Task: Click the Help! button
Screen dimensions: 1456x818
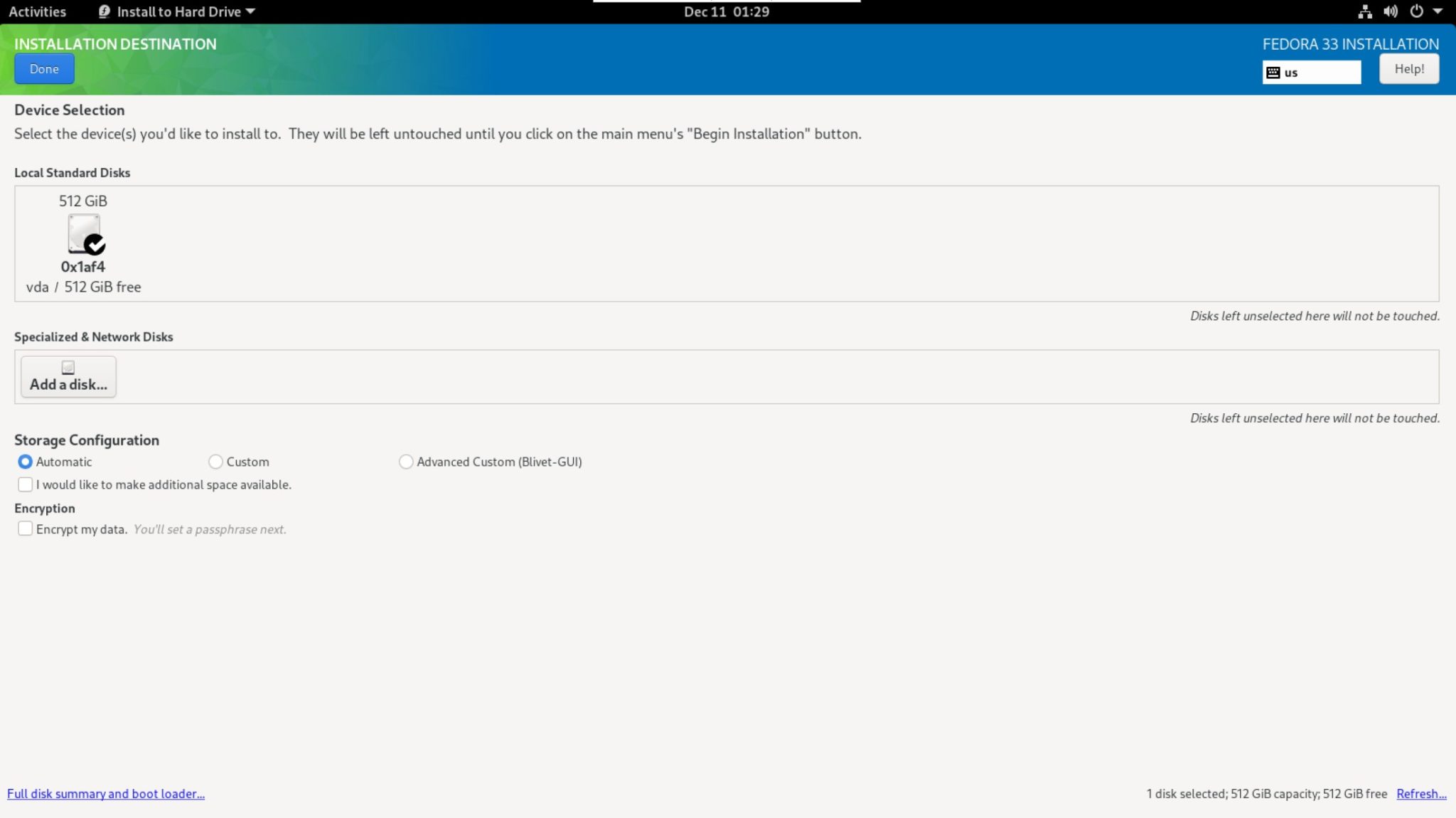Action: 1409,68
